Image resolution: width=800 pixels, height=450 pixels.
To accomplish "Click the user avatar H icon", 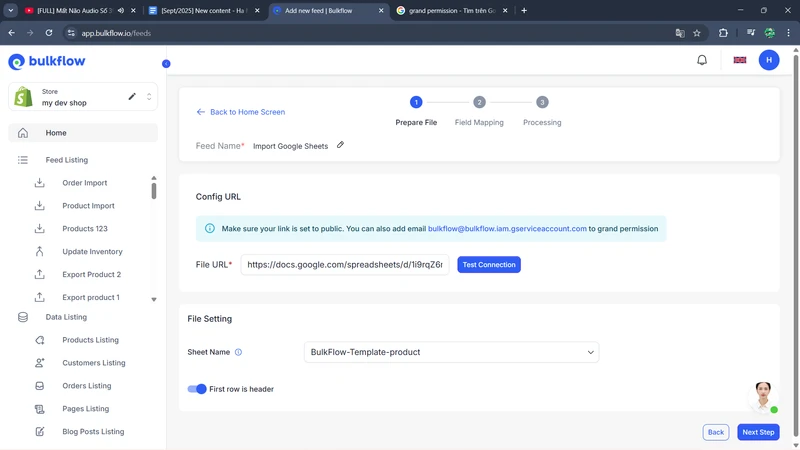I will pos(769,60).
